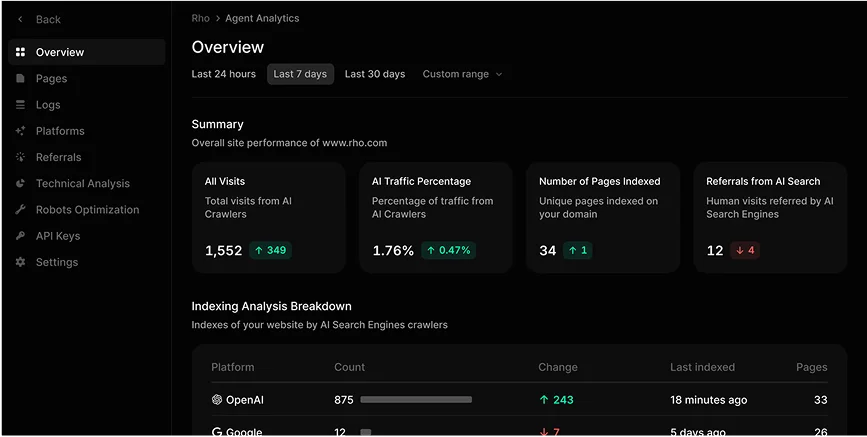Click the Referrals from AI Search card
This screenshot has height=437, width=867.
pos(770,218)
